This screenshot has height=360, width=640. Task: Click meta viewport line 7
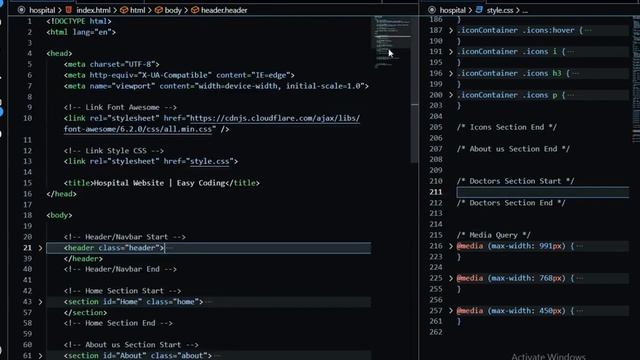pyautogui.click(x=216, y=86)
